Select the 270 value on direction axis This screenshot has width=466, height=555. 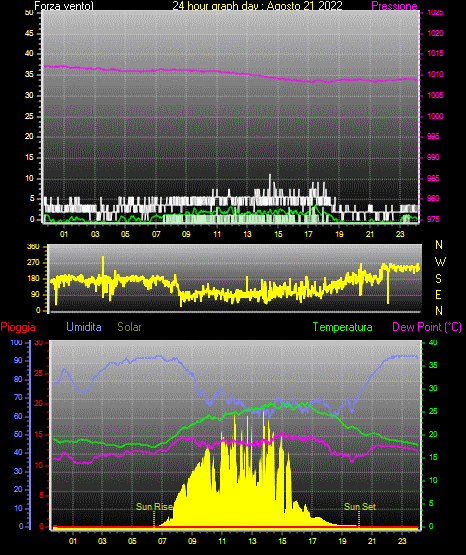coord(33,263)
